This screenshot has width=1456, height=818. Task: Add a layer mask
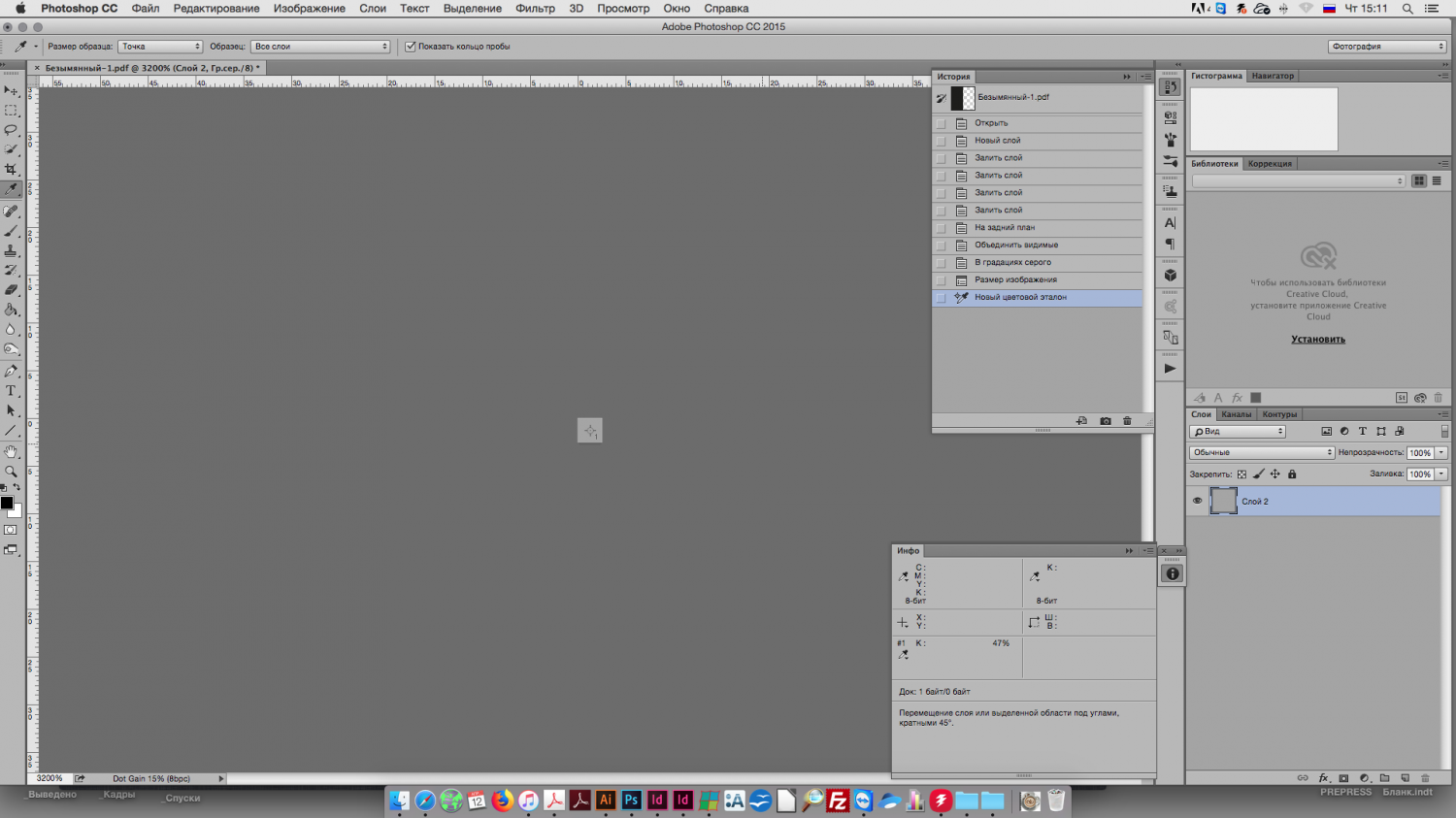tap(1343, 778)
